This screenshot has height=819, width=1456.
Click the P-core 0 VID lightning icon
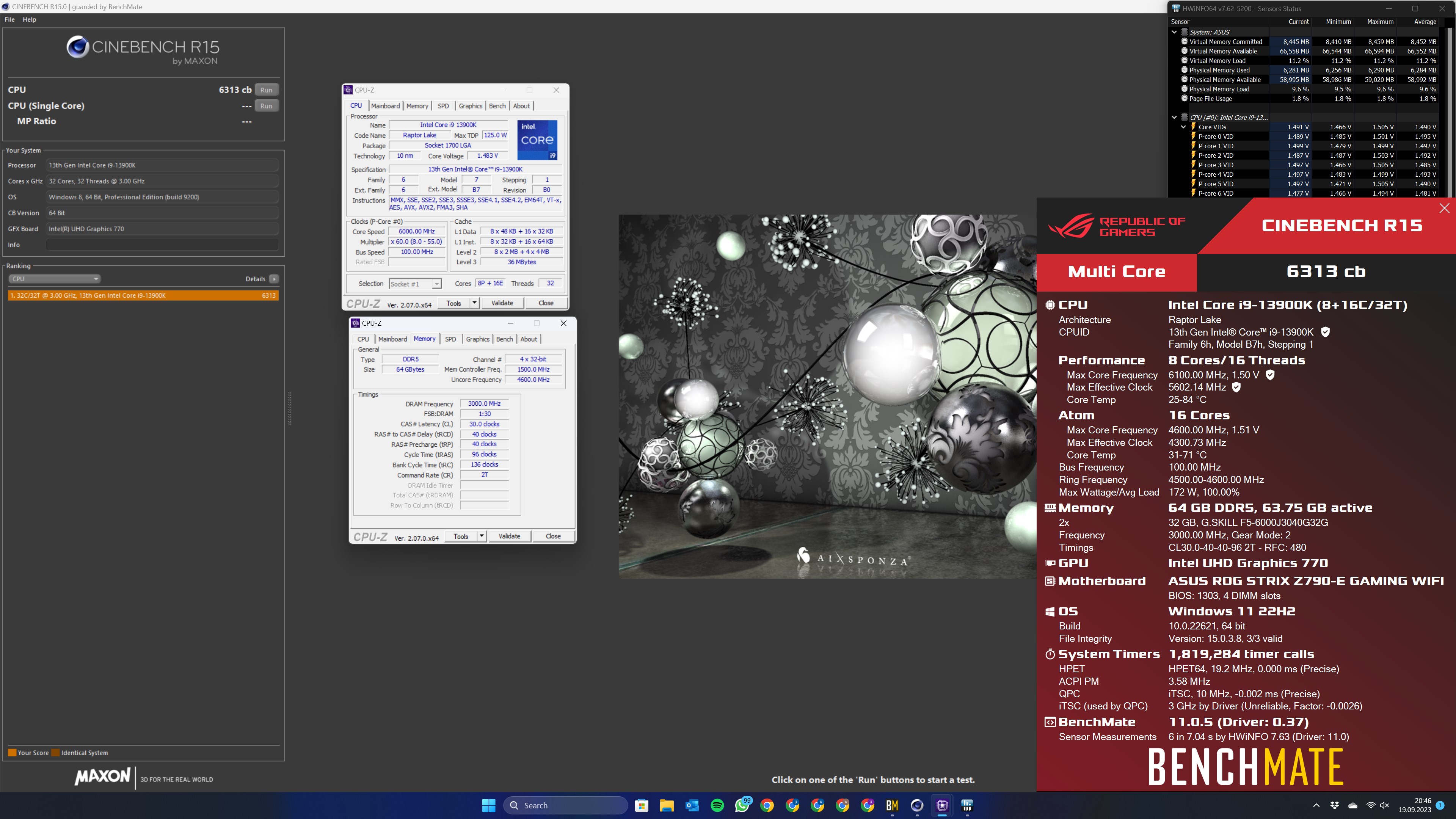pos(1193,136)
